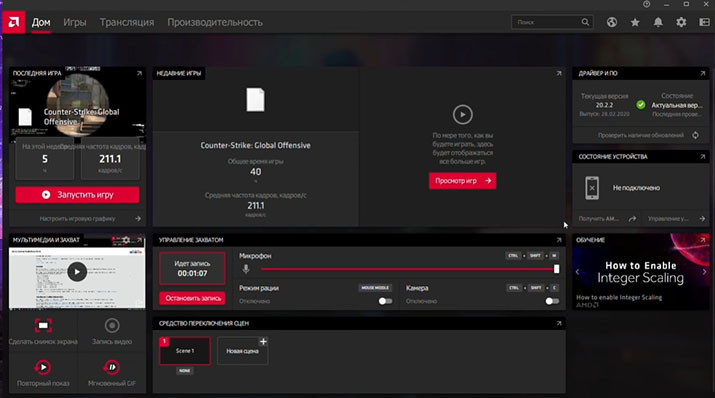Click arrow next to Управление у...
Image resolution: width=715 pixels, height=398 pixels.
[702, 219]
